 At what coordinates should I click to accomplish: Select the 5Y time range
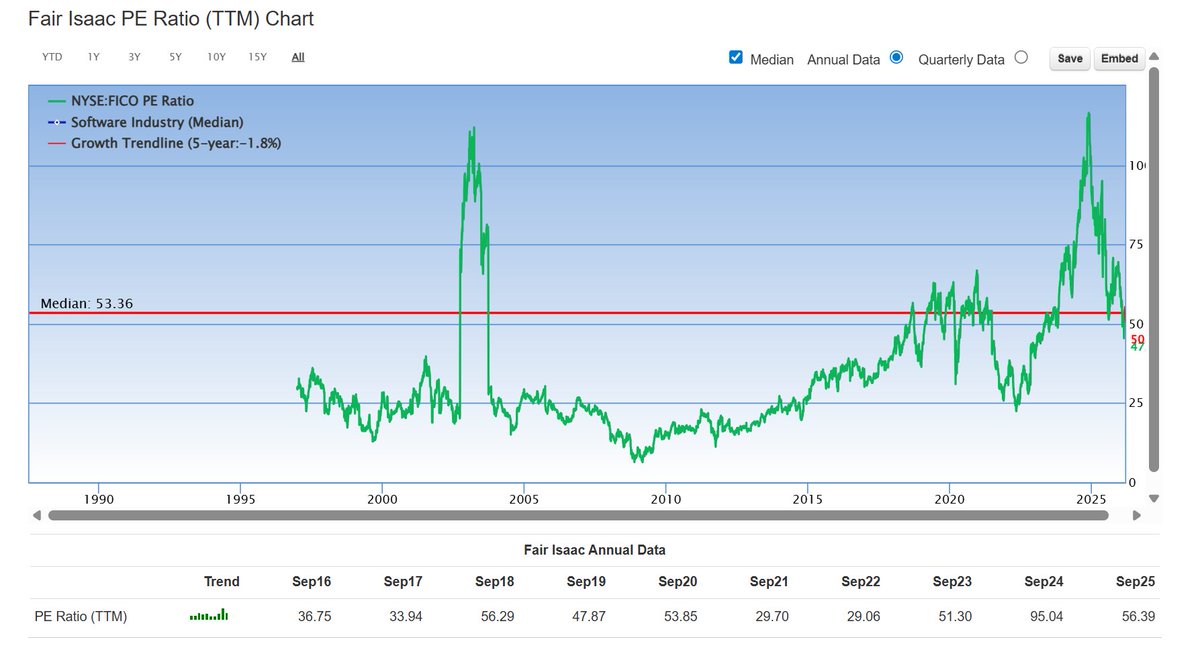pos(176,57)
